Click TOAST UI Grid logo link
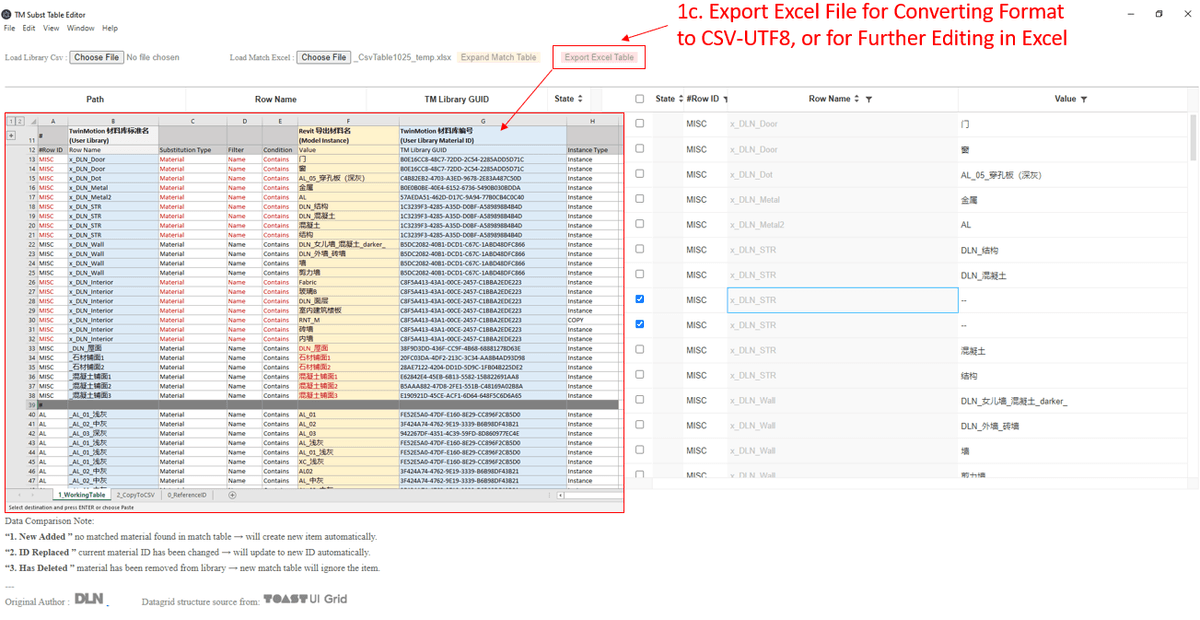 [305, 600]
